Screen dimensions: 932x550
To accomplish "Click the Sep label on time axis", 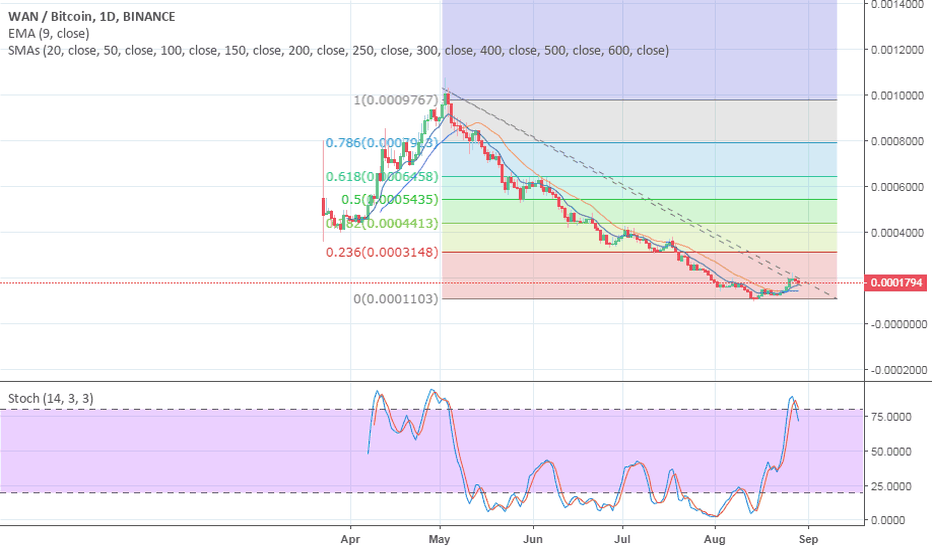I will click(x=808, y=539).
